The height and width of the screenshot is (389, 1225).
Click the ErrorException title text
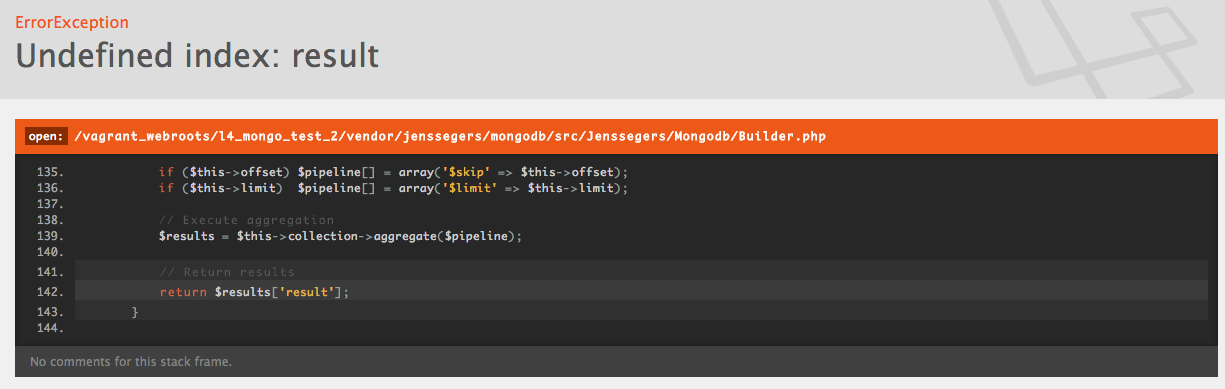72,22
